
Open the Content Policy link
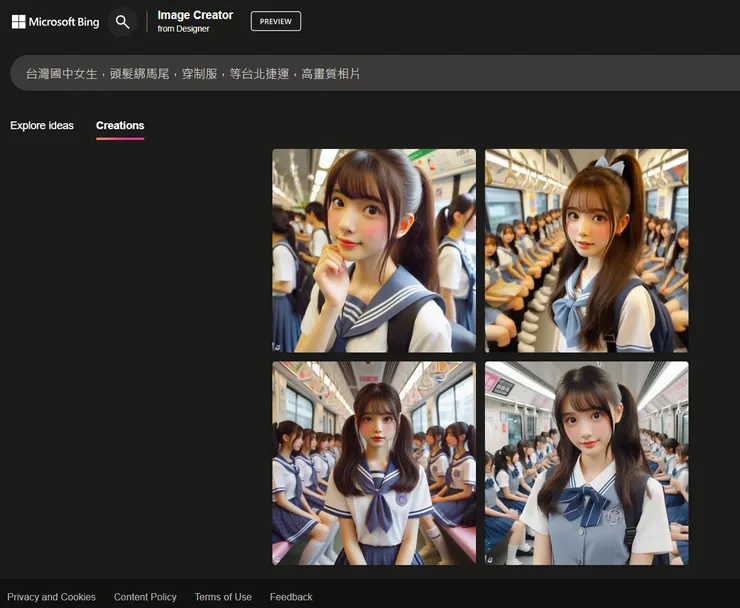click(x=145, y=597)
